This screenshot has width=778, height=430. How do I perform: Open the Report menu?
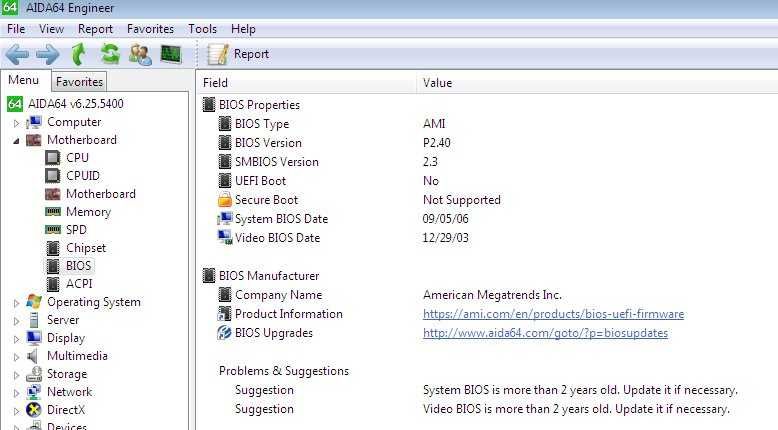point(95,29)
